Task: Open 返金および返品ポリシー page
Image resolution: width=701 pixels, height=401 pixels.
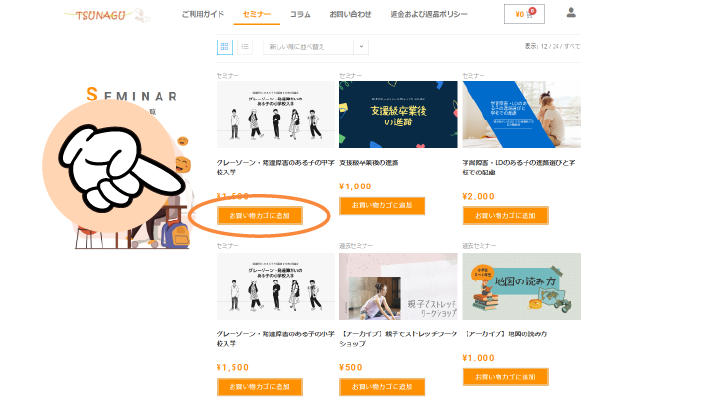Action: (429, 14)
